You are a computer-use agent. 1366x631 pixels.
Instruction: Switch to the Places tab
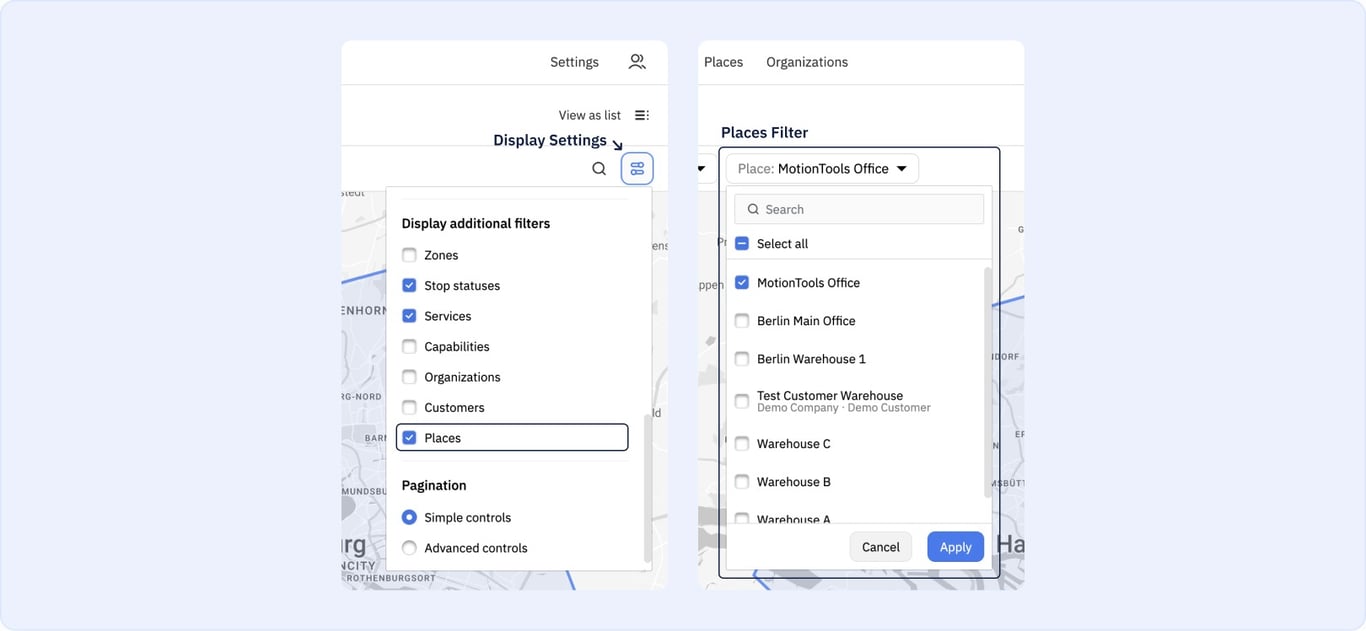723,62
